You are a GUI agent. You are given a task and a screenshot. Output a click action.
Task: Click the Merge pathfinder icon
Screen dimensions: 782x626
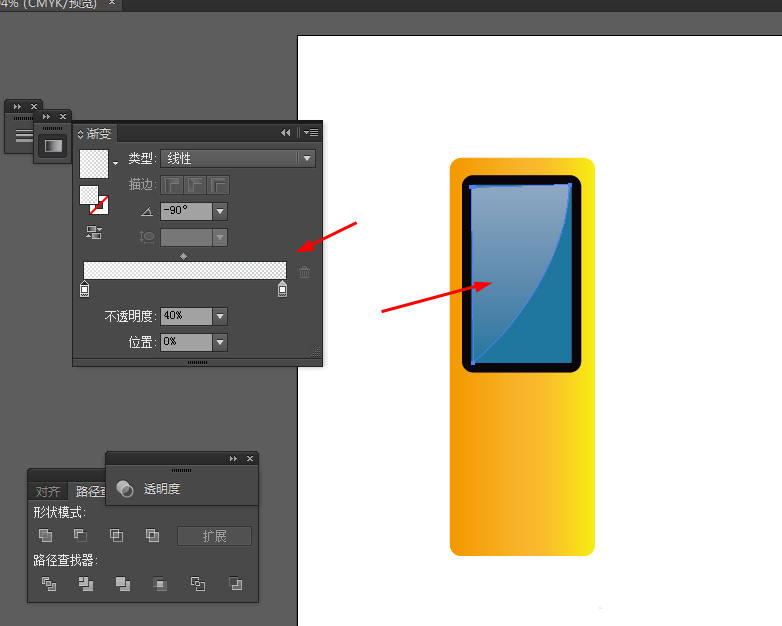pyautogui.click(x=123, y=584)
